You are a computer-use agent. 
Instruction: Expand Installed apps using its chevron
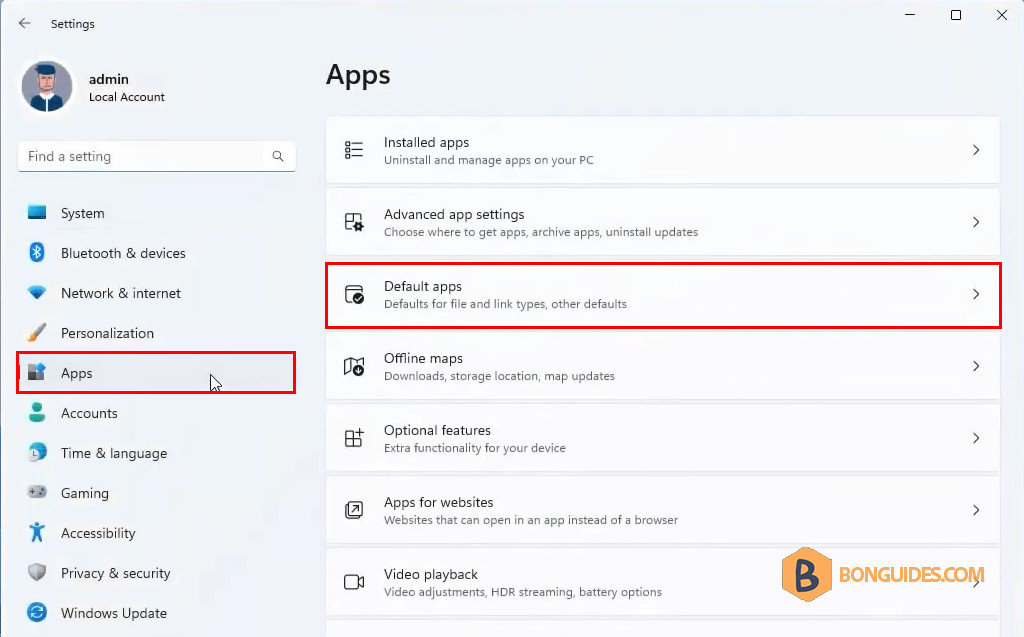tap(976, 150)
